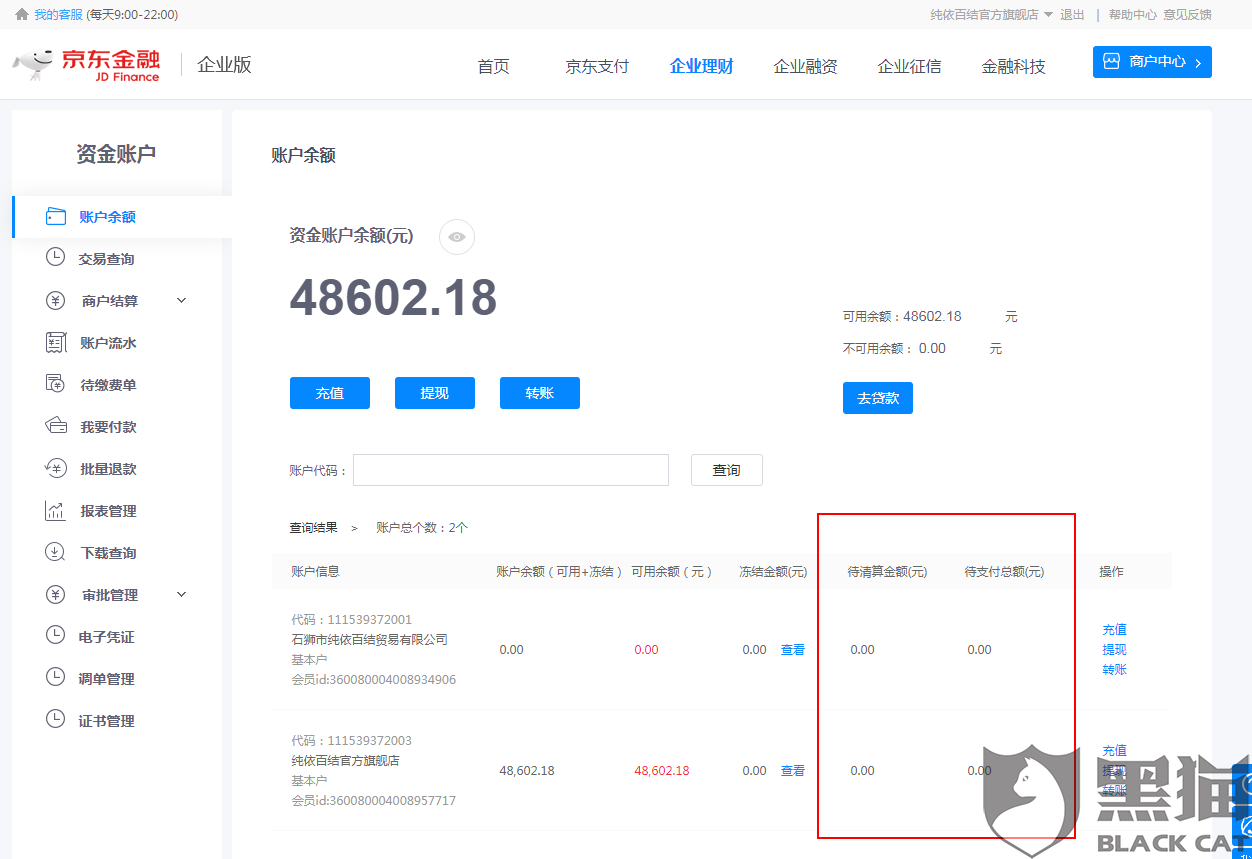Toggle balance visibility with the eye icon
This screenshot has width=1252, height=859.
[456, 237]
